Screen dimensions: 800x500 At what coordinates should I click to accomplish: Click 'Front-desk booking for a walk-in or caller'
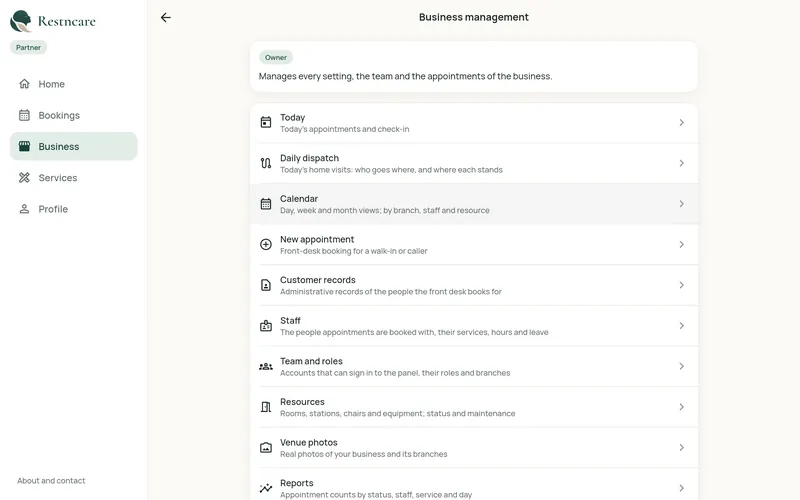pyautogui.click(x=354, y=251)
